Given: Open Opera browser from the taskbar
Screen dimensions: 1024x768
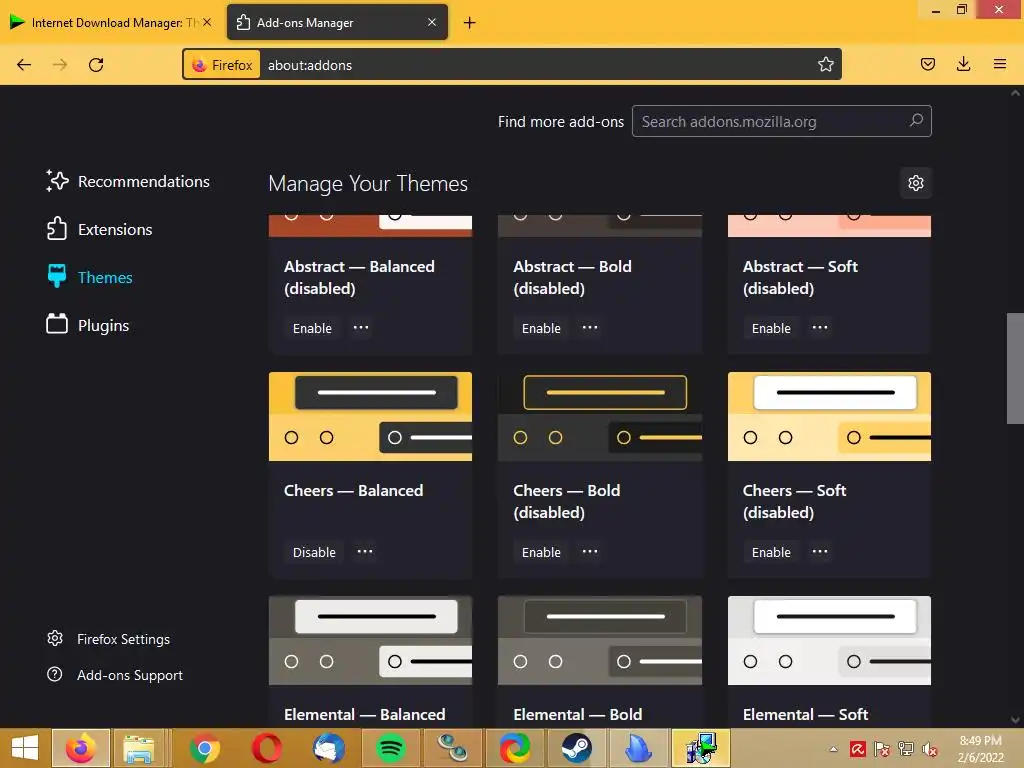Looking at the screenshot, I should pyautogui.click(x=267, y=748).
